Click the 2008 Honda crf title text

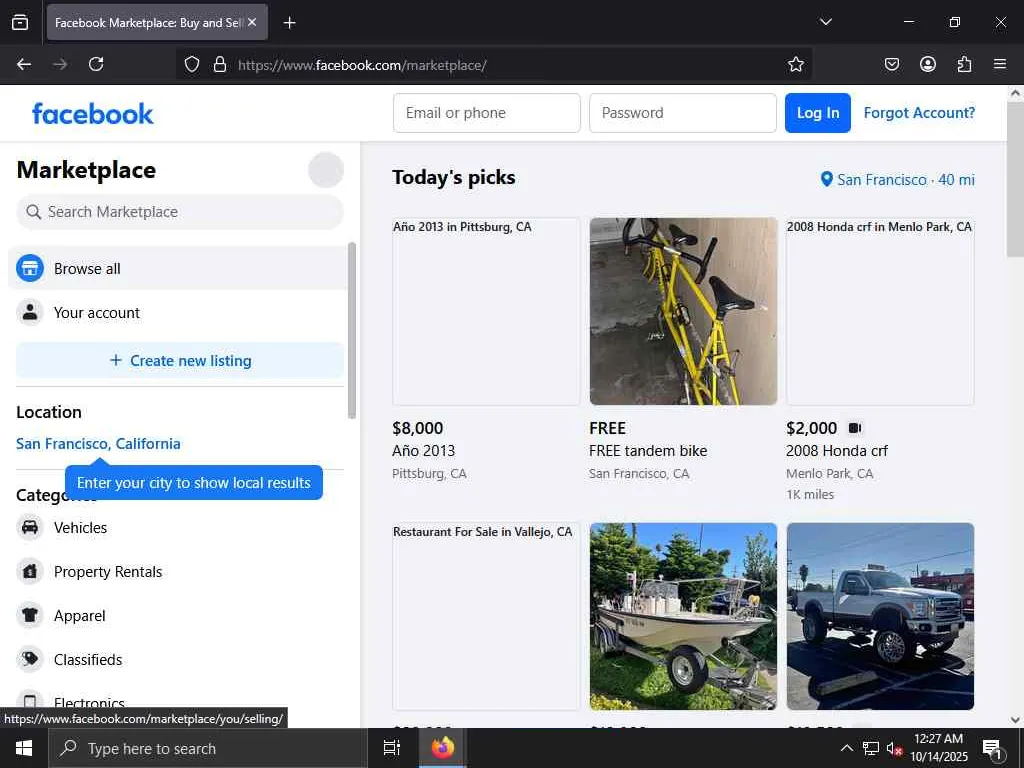pyautogui.click(x=837, y=451)
